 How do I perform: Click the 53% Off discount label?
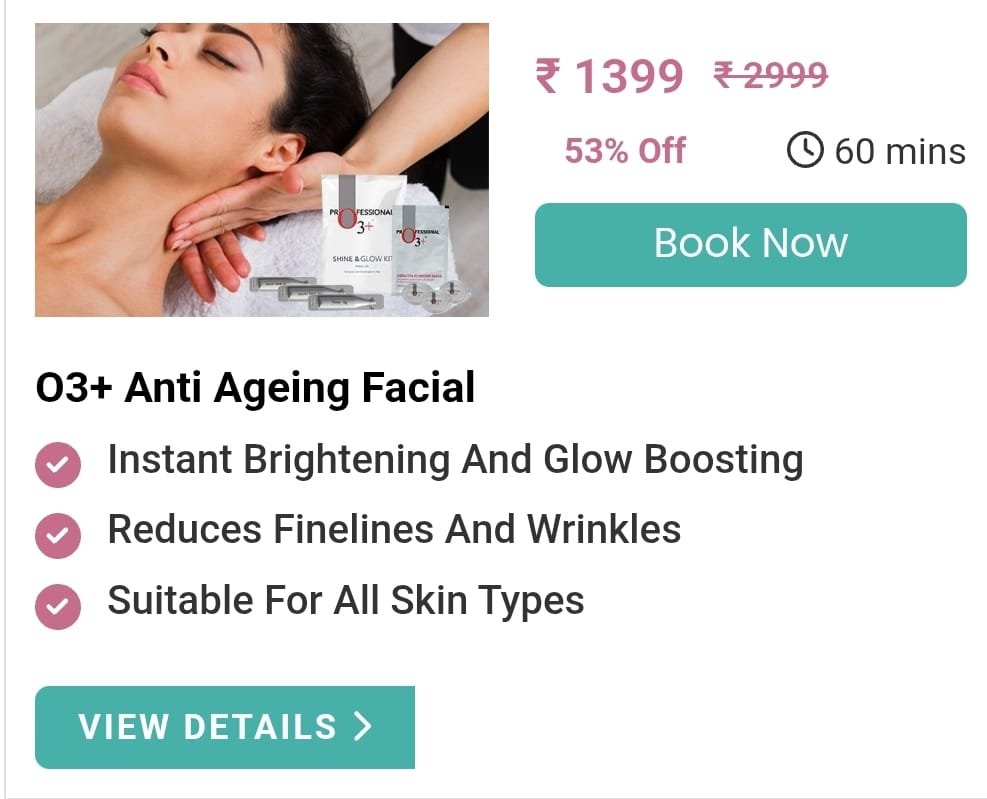625,150
